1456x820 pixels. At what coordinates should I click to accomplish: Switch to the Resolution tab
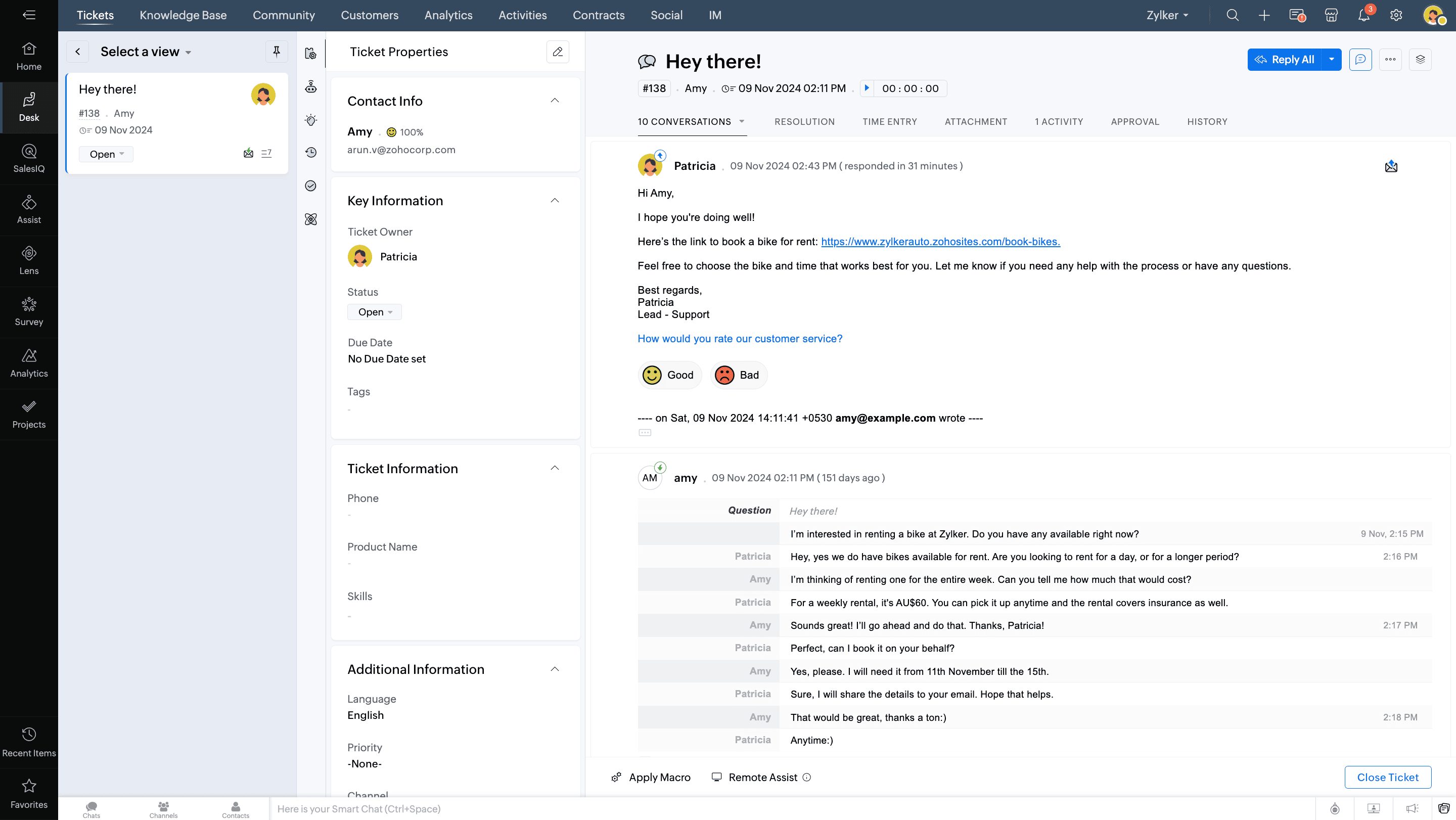pos(804,121)
